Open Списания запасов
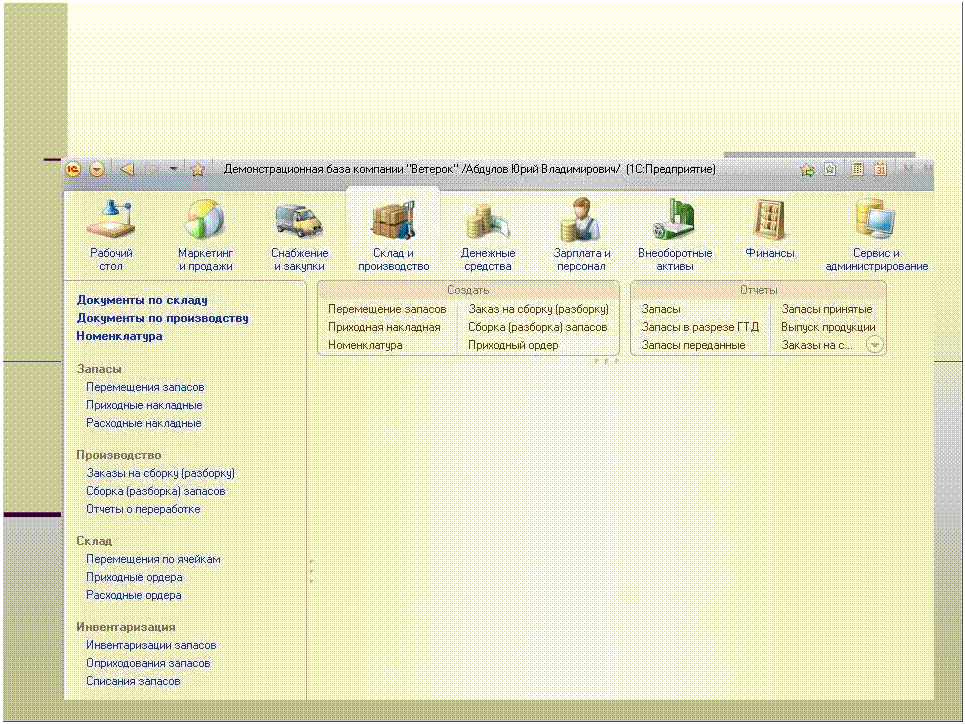965x724 pixels. point(133,681)
